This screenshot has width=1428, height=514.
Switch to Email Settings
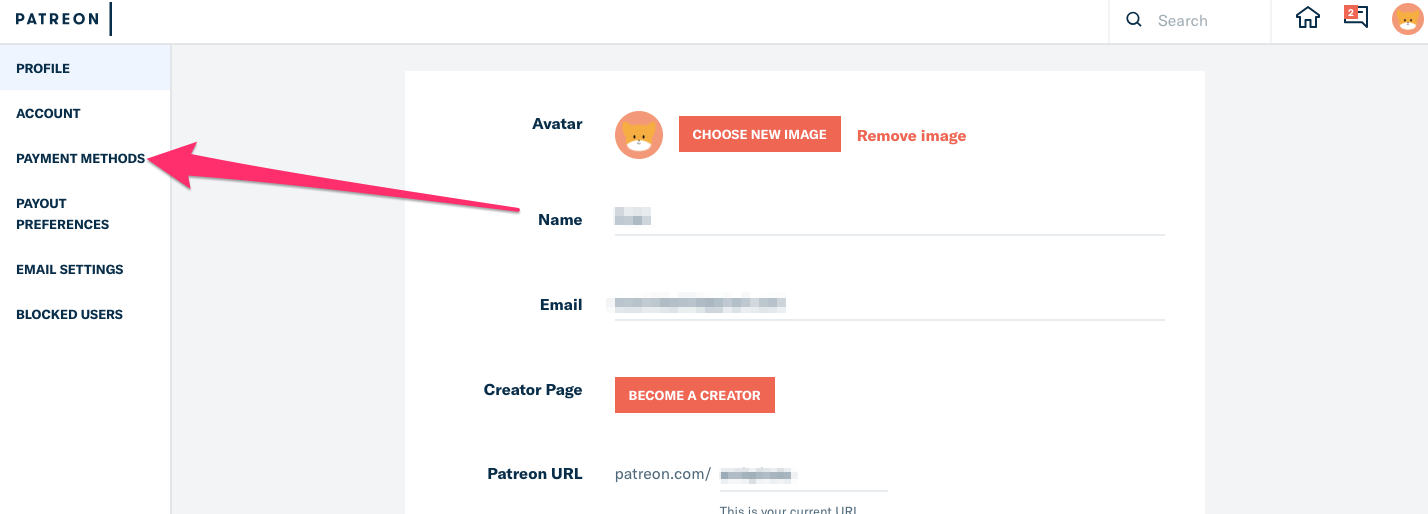tap(70, 270)
